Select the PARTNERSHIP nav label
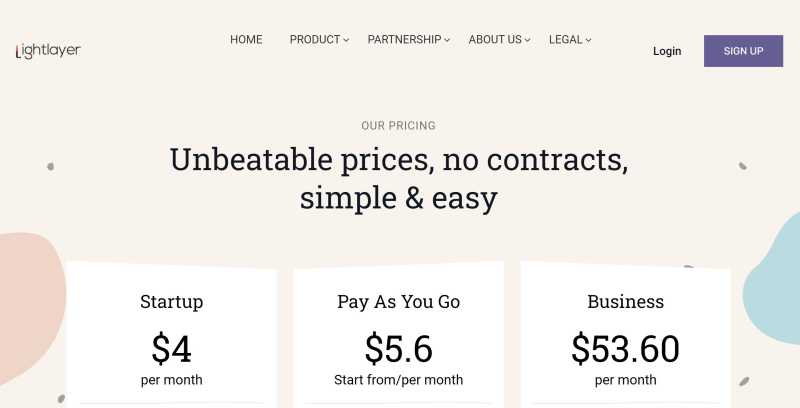800x408 pixels. click(x=404, y=40)
